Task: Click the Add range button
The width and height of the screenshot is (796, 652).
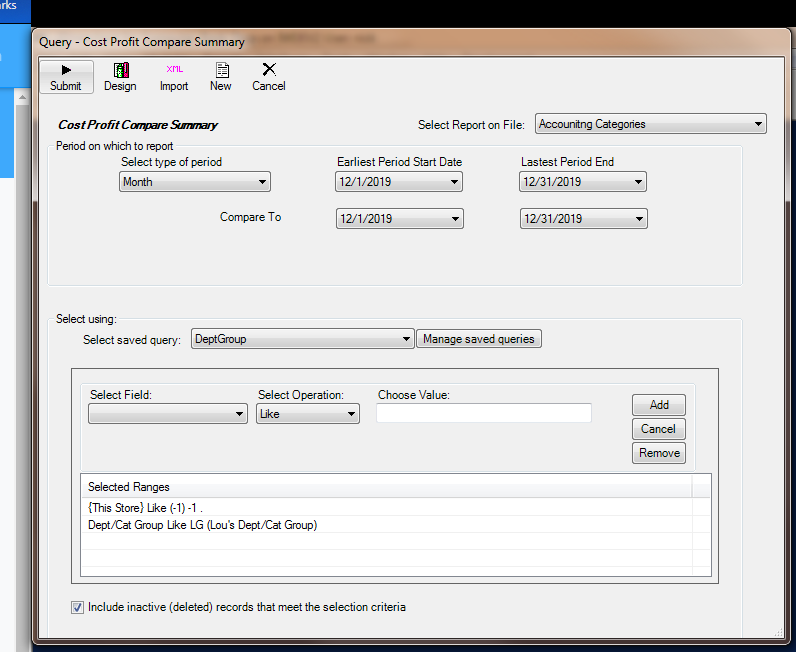Action: tap(659, 405)
